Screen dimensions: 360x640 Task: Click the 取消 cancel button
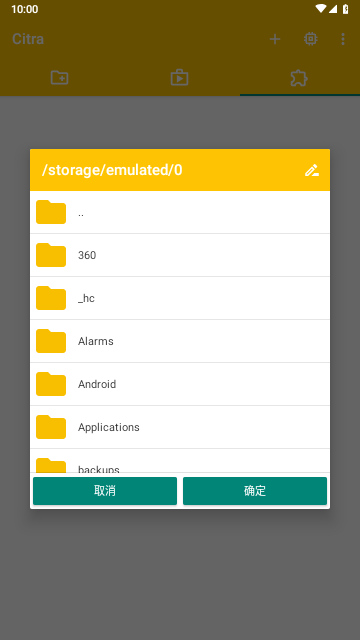click(x=105, y=491)
